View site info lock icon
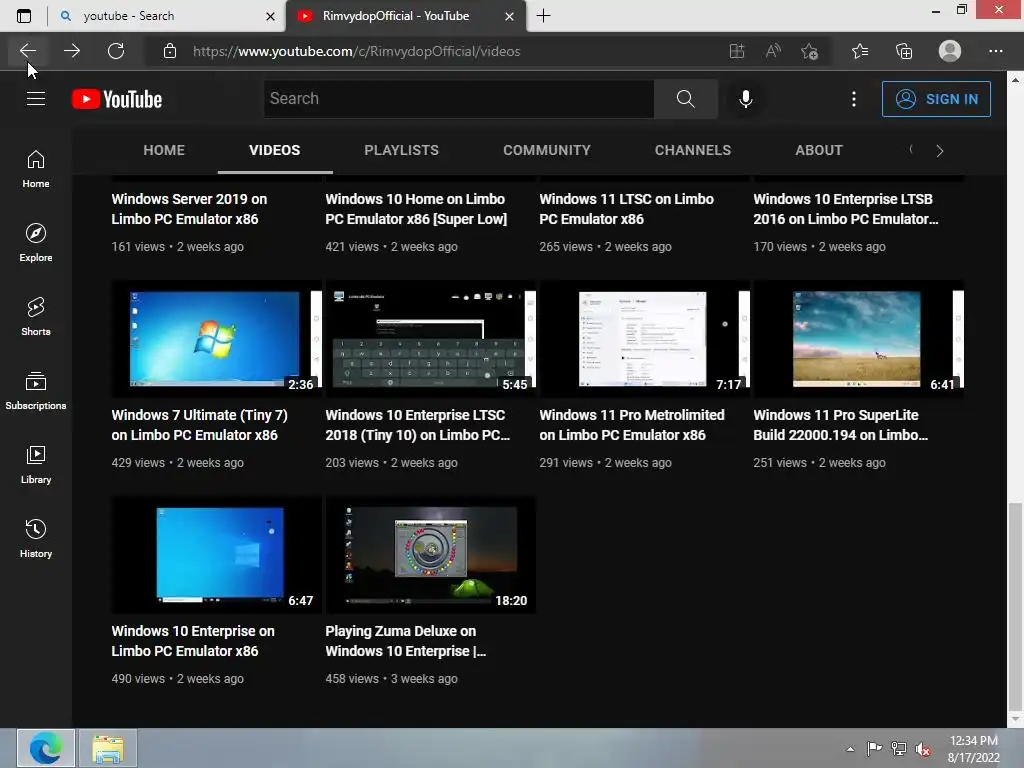Viewport: 1024px width, 768px height. coord(170,51)
